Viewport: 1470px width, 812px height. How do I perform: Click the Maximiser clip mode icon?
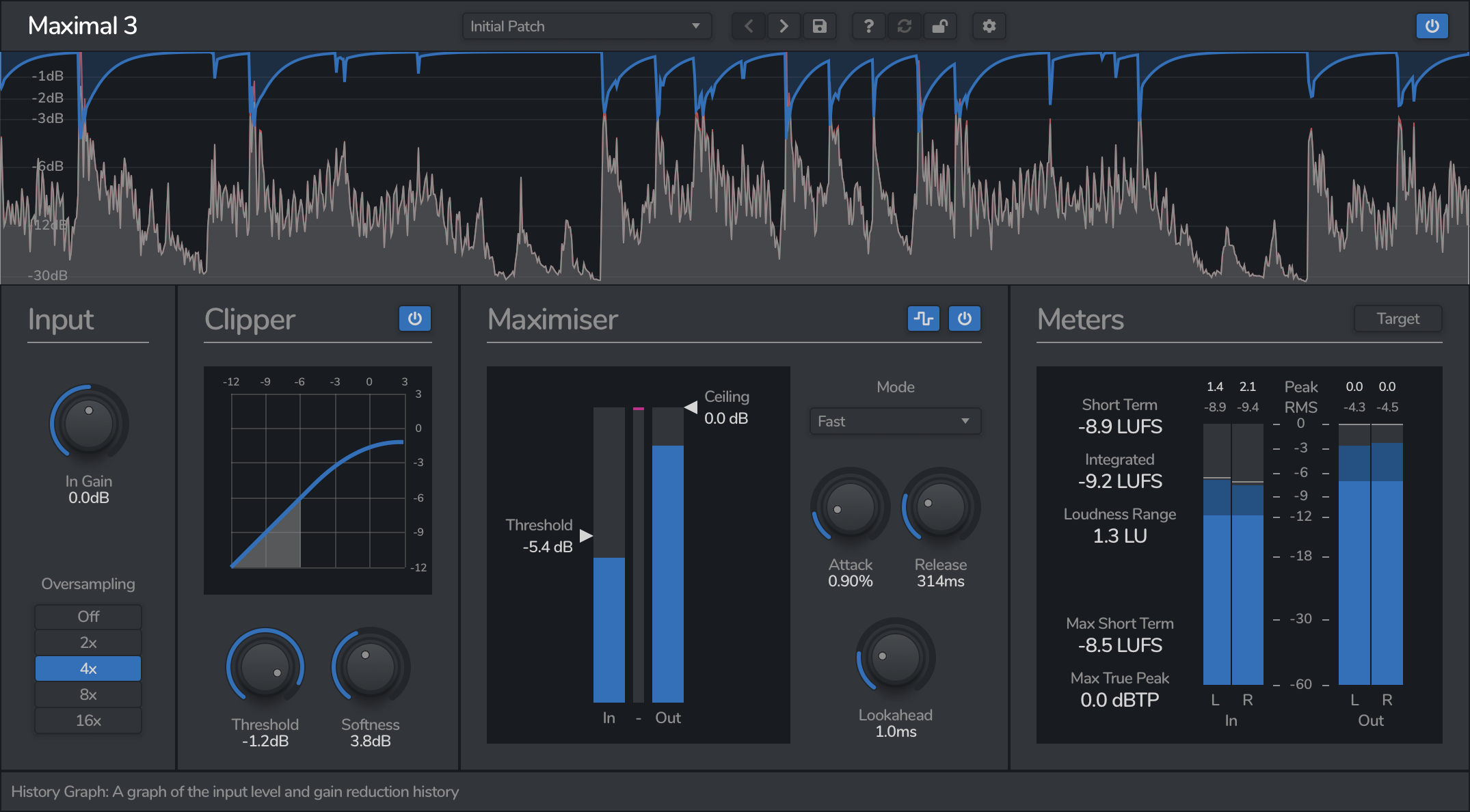921,319
